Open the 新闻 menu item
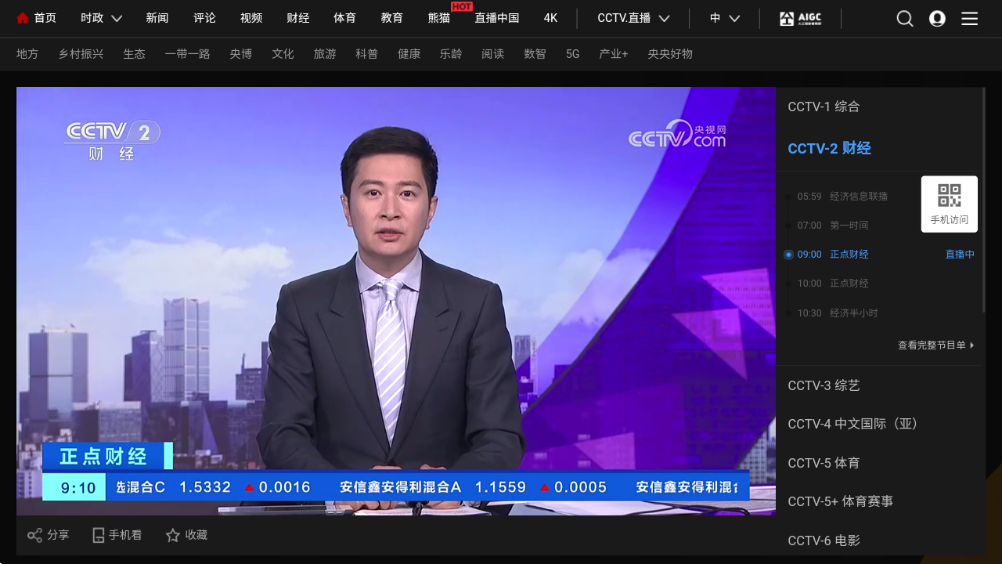 pyautogui.click(x=157, y=18)
